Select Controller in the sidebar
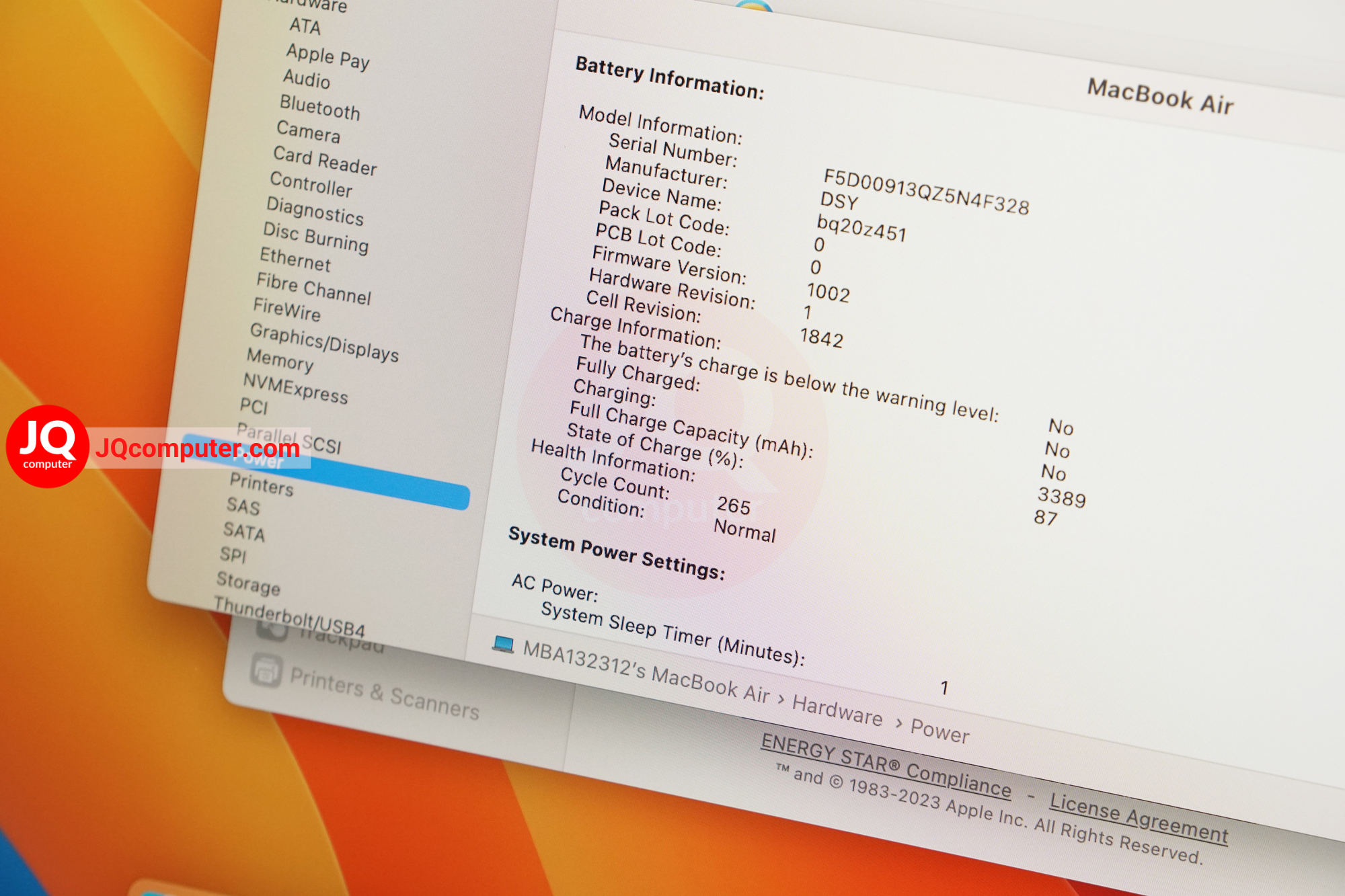 point(311,184)
